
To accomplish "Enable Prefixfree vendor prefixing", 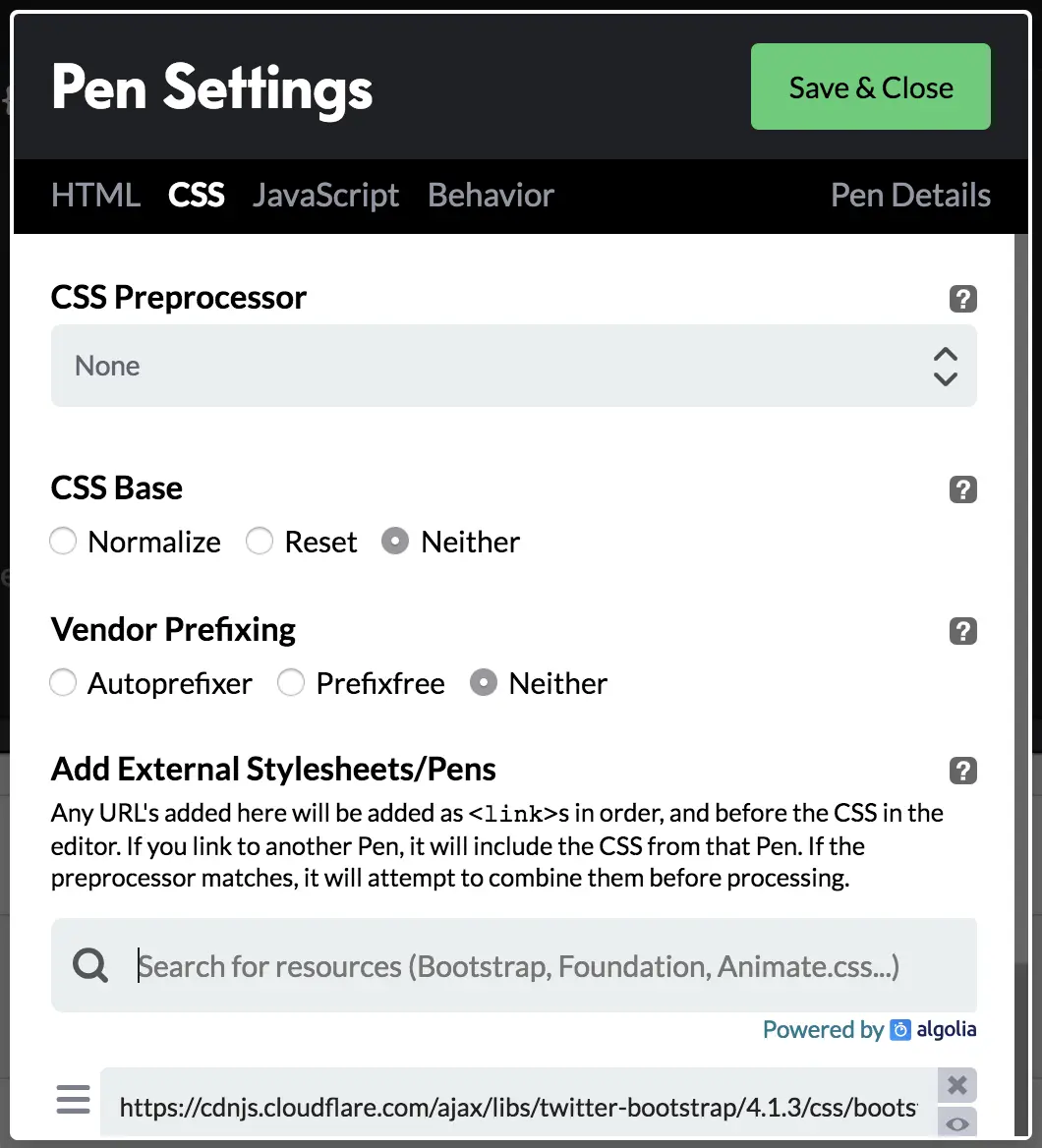I will point(292,683).
